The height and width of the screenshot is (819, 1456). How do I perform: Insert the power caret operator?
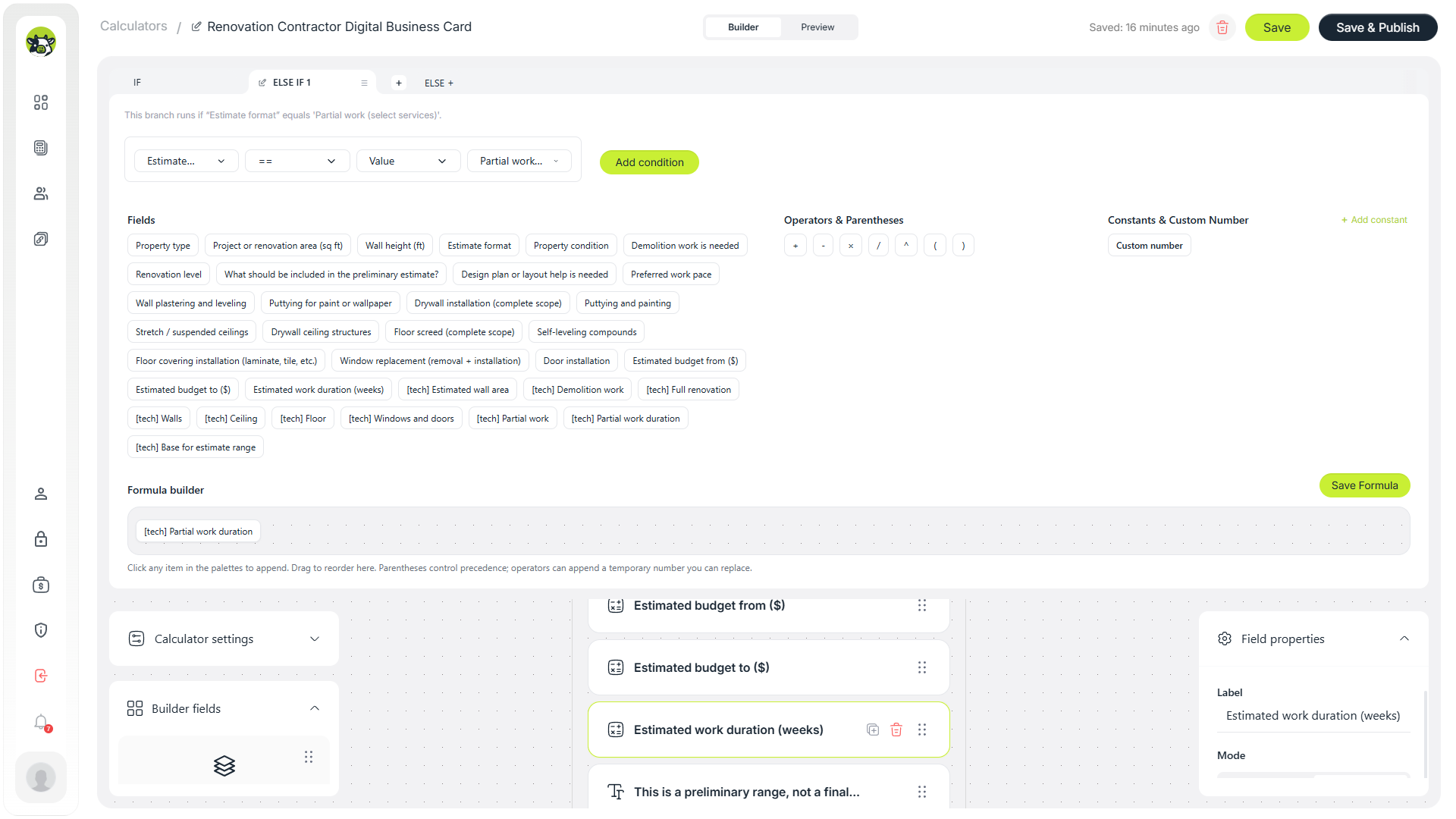point(906,246)
